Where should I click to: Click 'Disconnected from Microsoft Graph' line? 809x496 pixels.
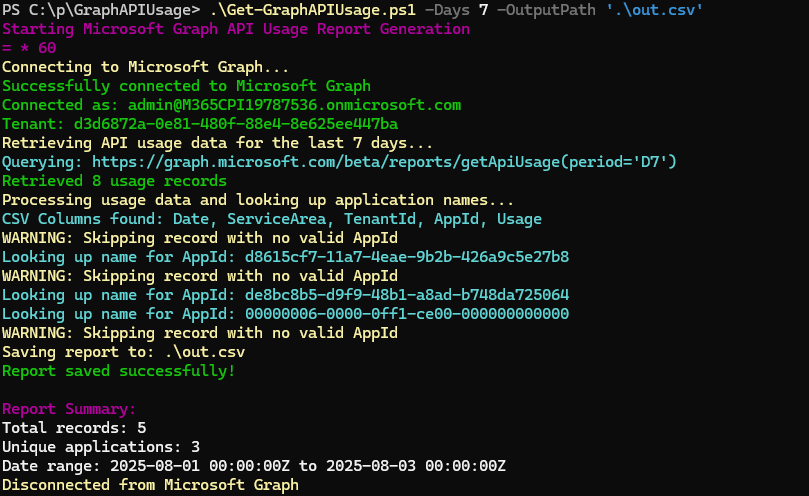coord(150,485)
